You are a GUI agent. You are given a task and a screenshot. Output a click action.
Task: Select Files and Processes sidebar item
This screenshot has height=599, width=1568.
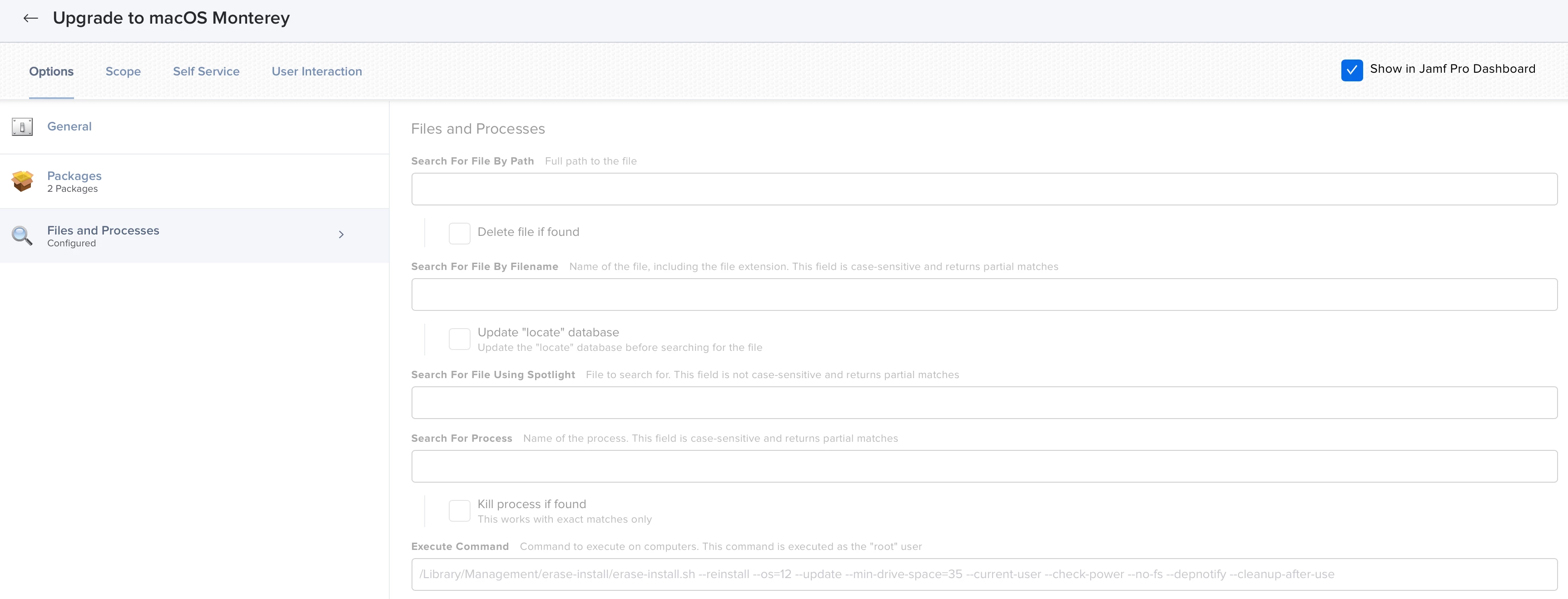tap(194, 235)
